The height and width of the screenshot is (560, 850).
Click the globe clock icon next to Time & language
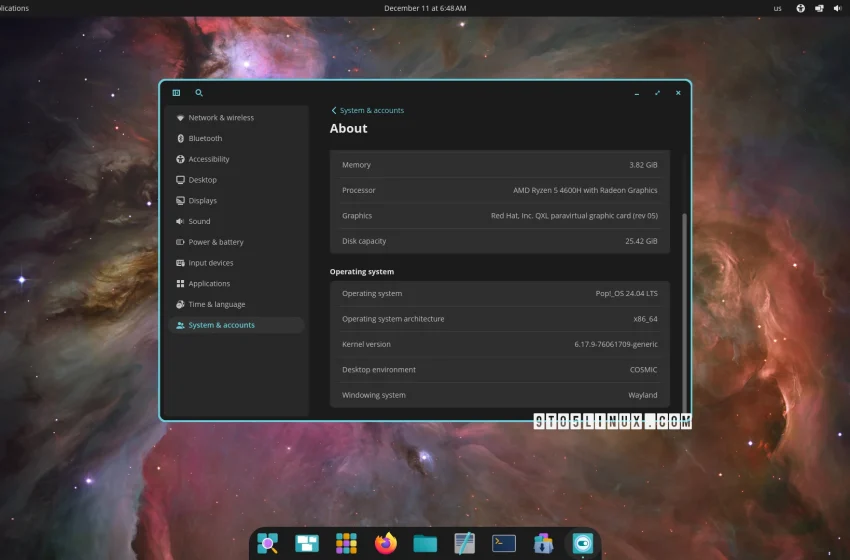180,304
